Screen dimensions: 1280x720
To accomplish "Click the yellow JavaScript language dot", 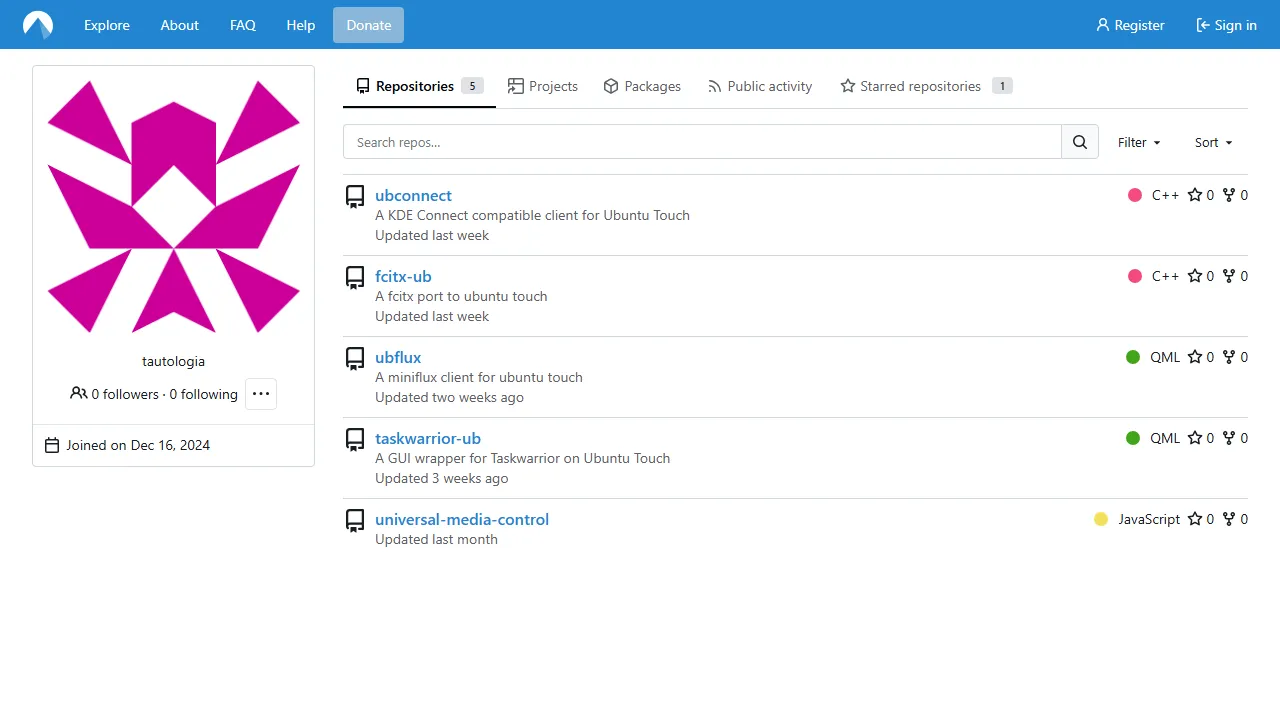I will 1101,519.
